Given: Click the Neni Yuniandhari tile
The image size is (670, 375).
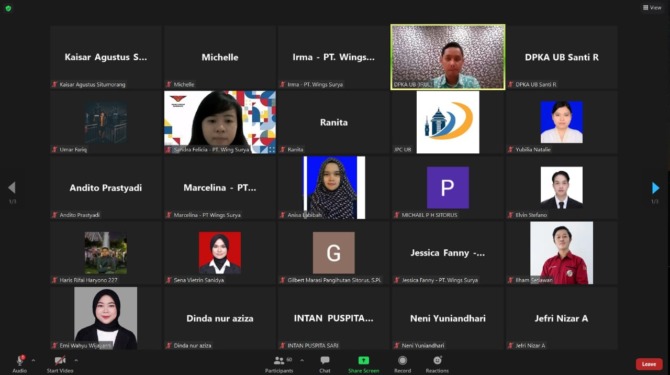Looking at the screenshot, I should tap(448, 318).
